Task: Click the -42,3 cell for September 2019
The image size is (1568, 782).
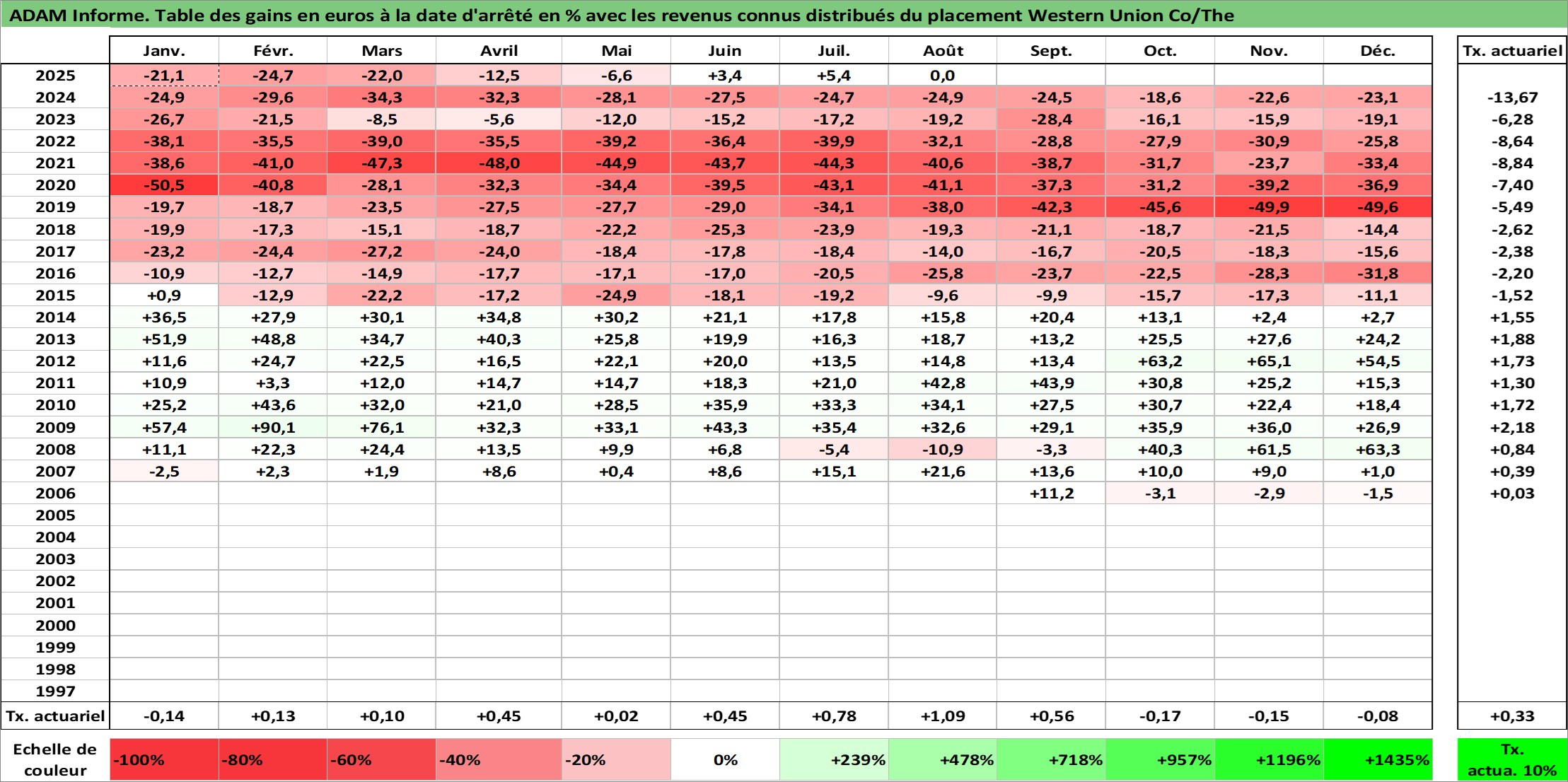Action: (1052, 207)
